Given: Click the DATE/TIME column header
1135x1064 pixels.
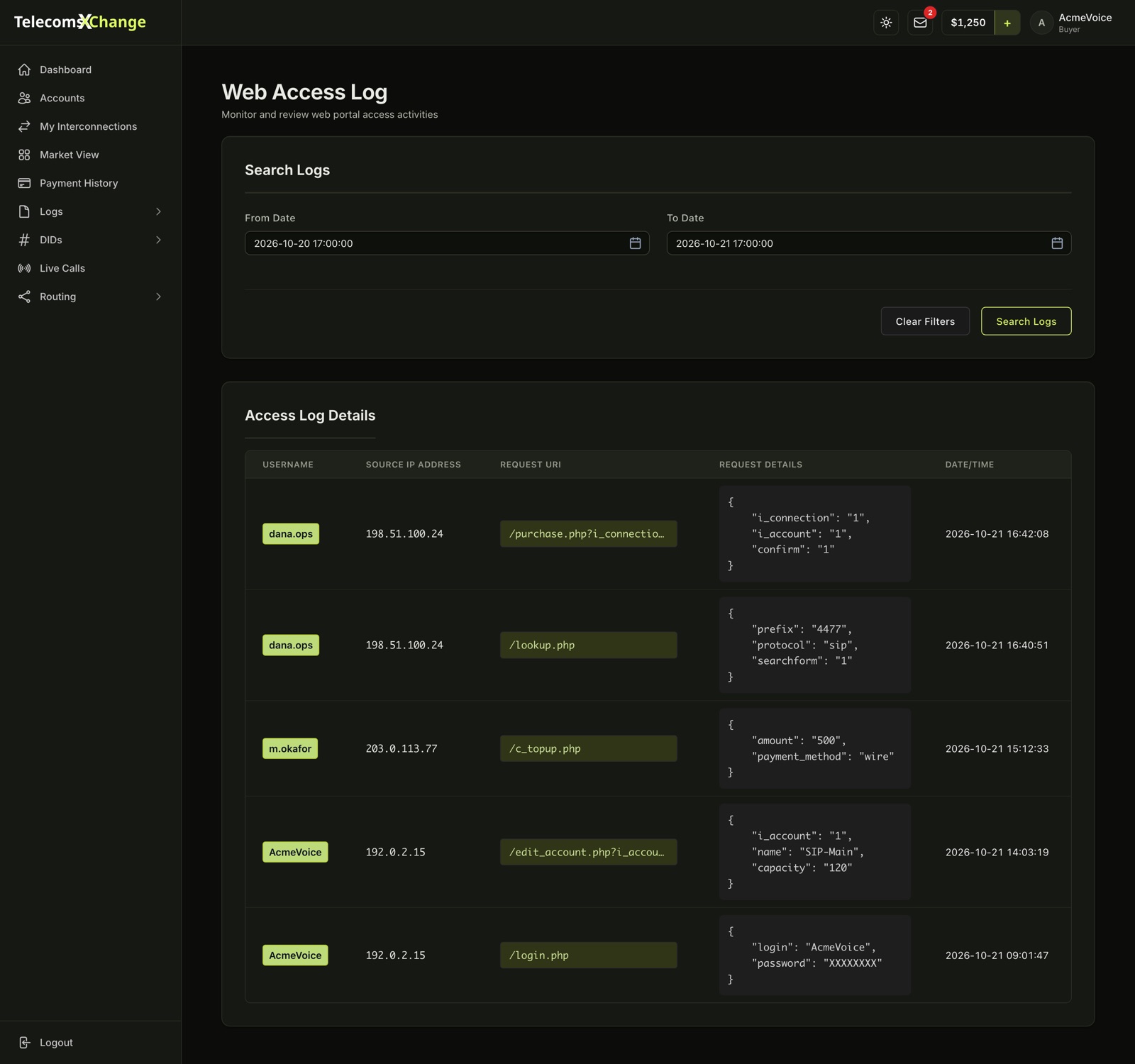Looking at the screenshot, I should (970, 465).
